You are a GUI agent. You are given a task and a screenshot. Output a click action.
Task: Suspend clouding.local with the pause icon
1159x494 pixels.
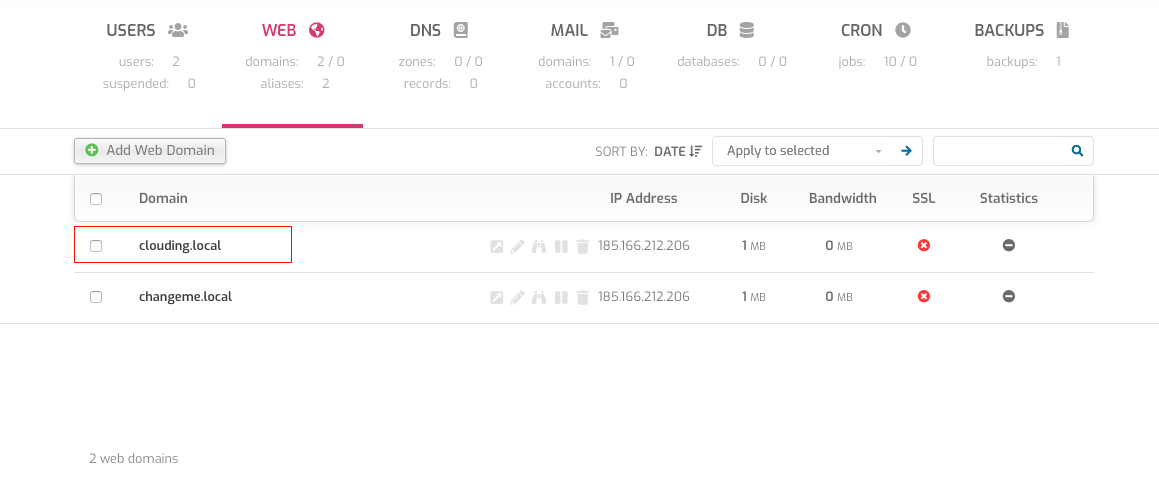click(561, 246)
